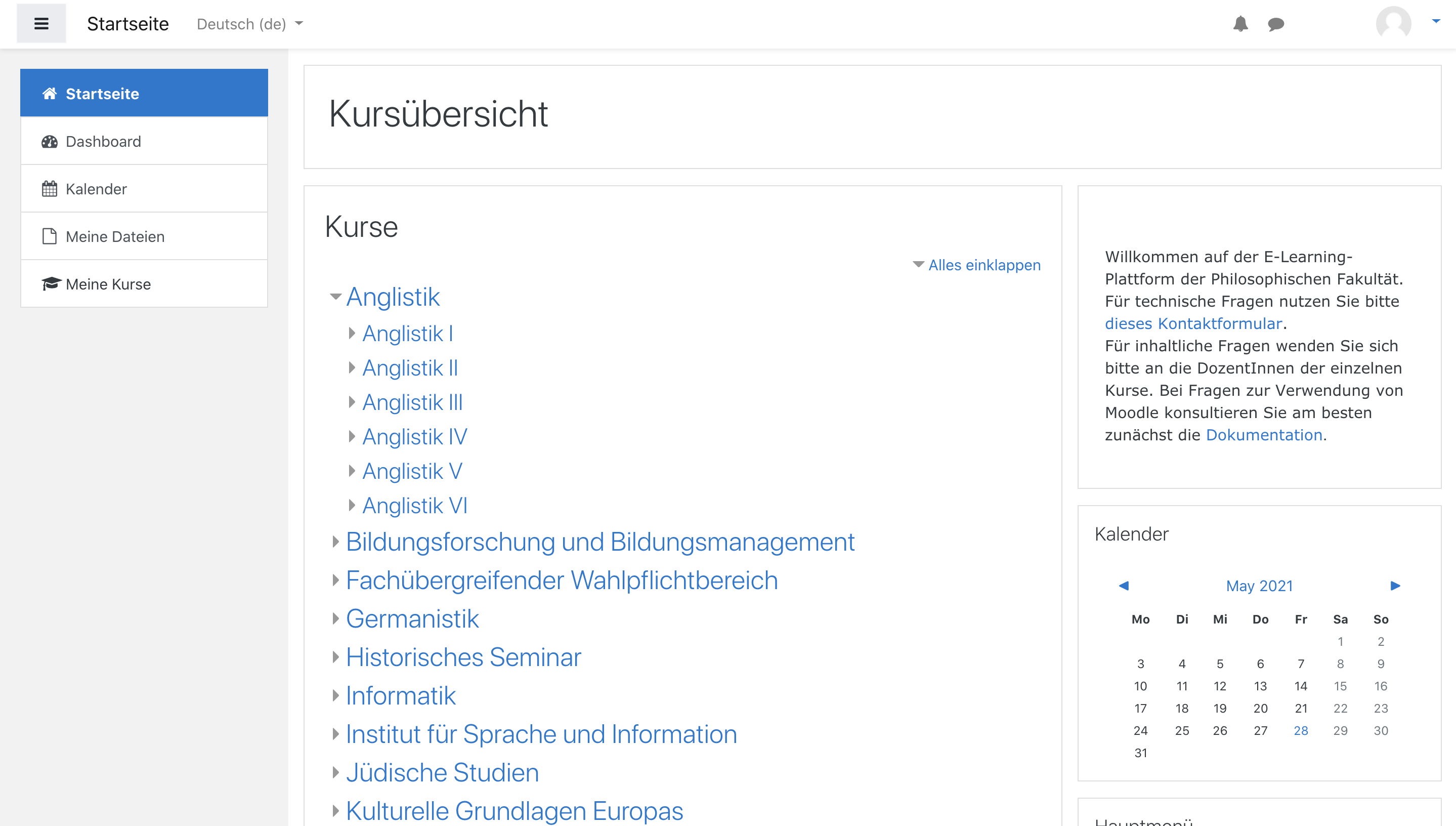1456x826 pixels.
Task: Open the notifications bell icon
Action: click(x=1240, y=24)
